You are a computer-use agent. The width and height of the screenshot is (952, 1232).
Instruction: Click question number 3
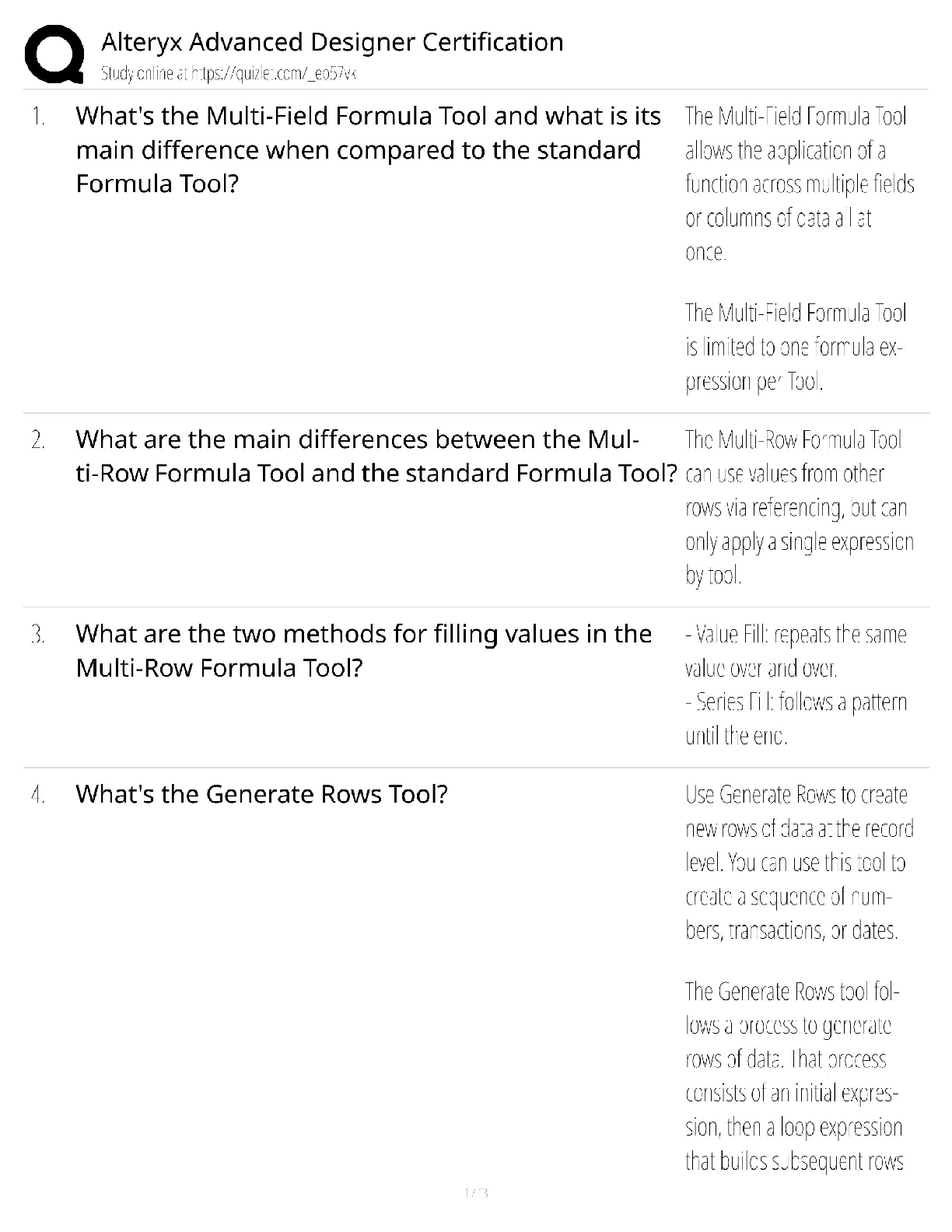38,635
